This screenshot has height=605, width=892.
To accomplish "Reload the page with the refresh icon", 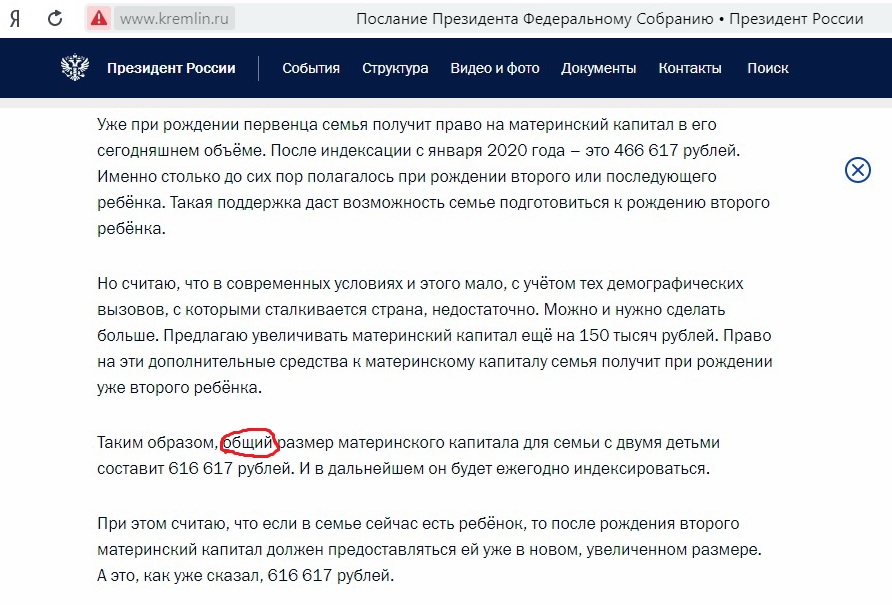I will pos(56,18).
